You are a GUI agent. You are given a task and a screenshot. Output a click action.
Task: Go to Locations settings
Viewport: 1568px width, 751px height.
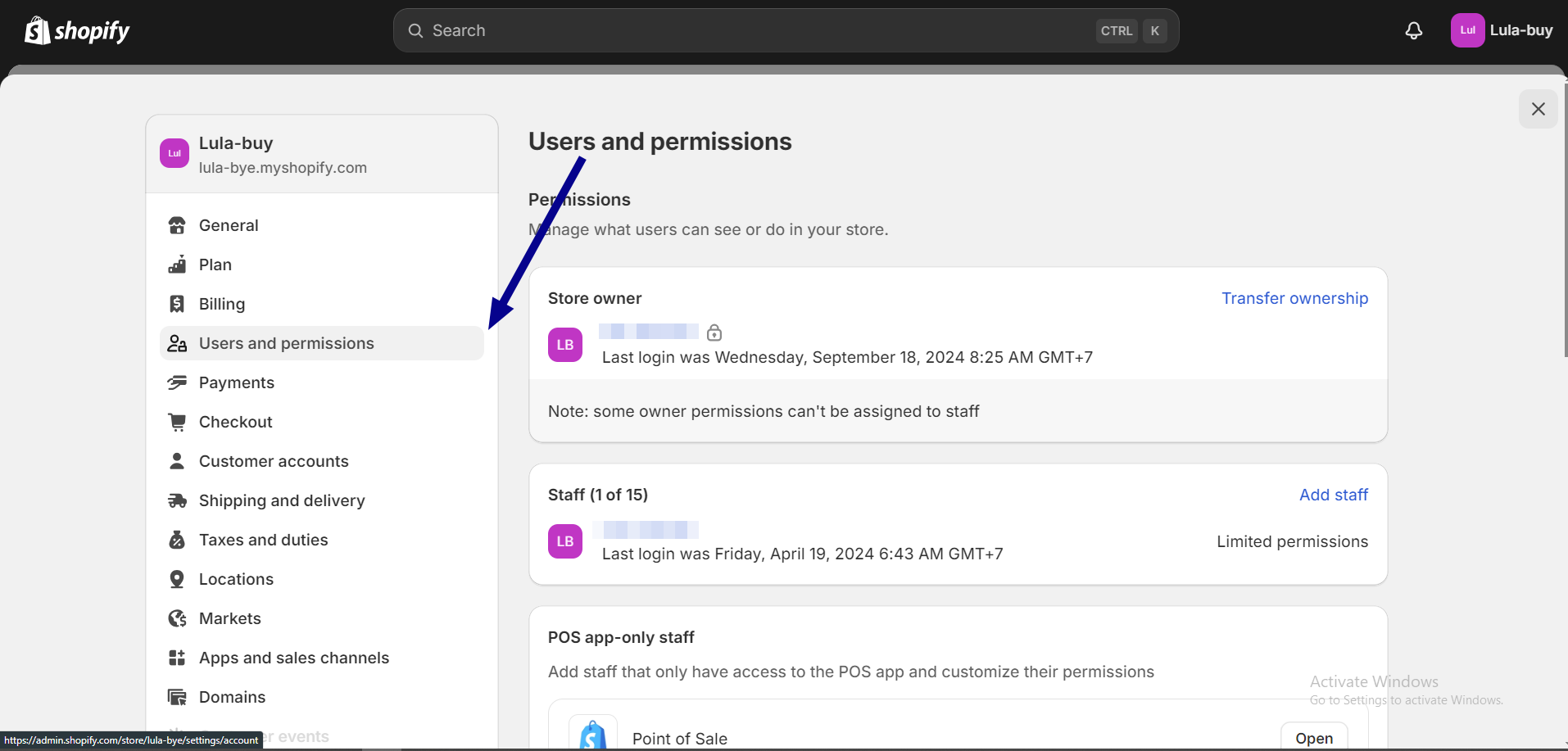322,579
